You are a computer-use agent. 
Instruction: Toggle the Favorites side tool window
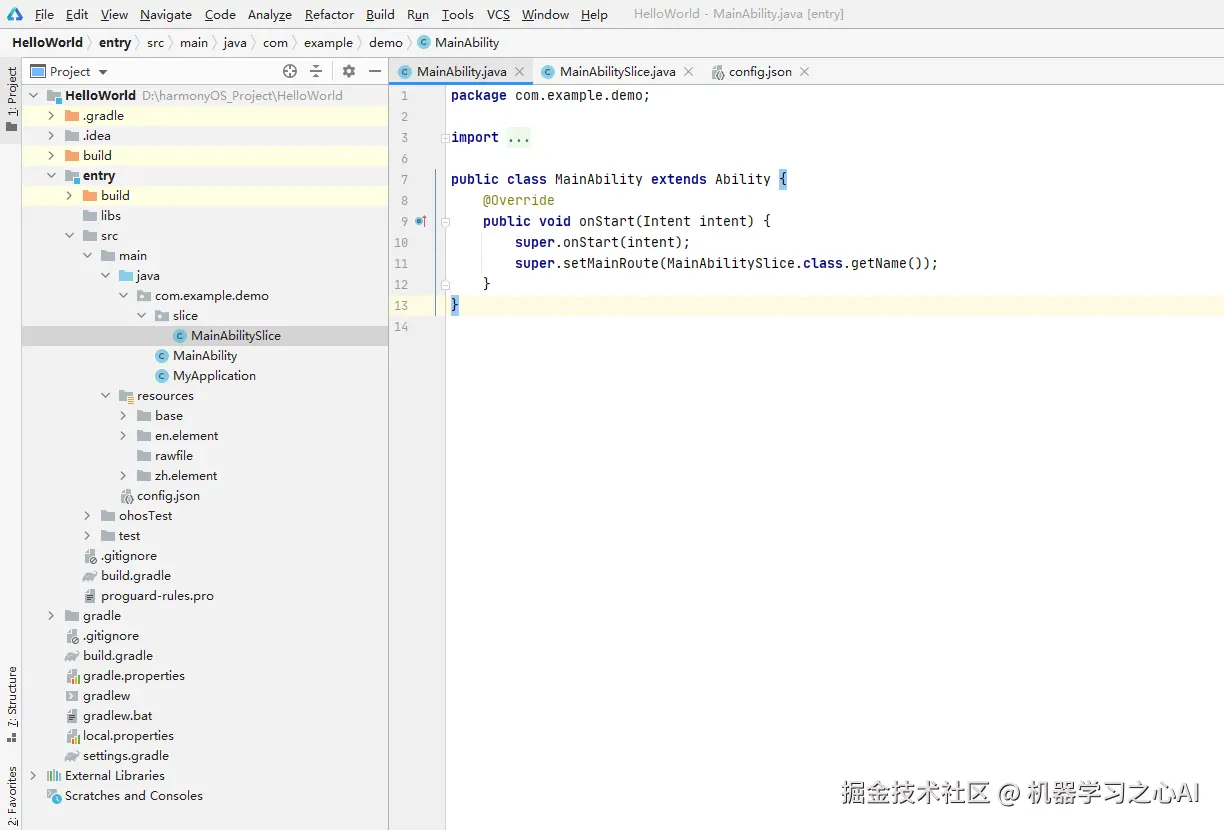click(x=11, y=795)
